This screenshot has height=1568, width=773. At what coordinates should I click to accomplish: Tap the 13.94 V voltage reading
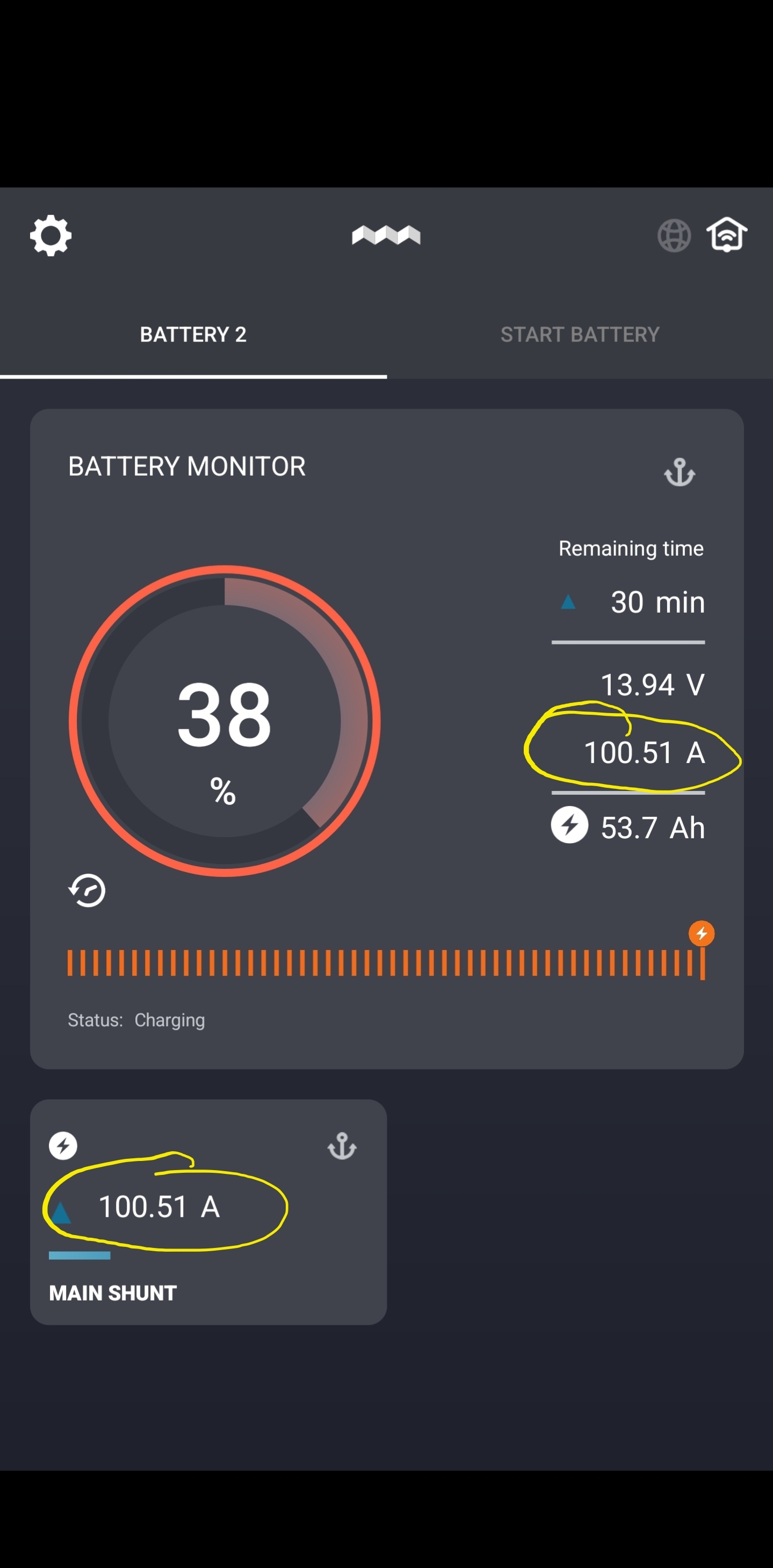652,685
